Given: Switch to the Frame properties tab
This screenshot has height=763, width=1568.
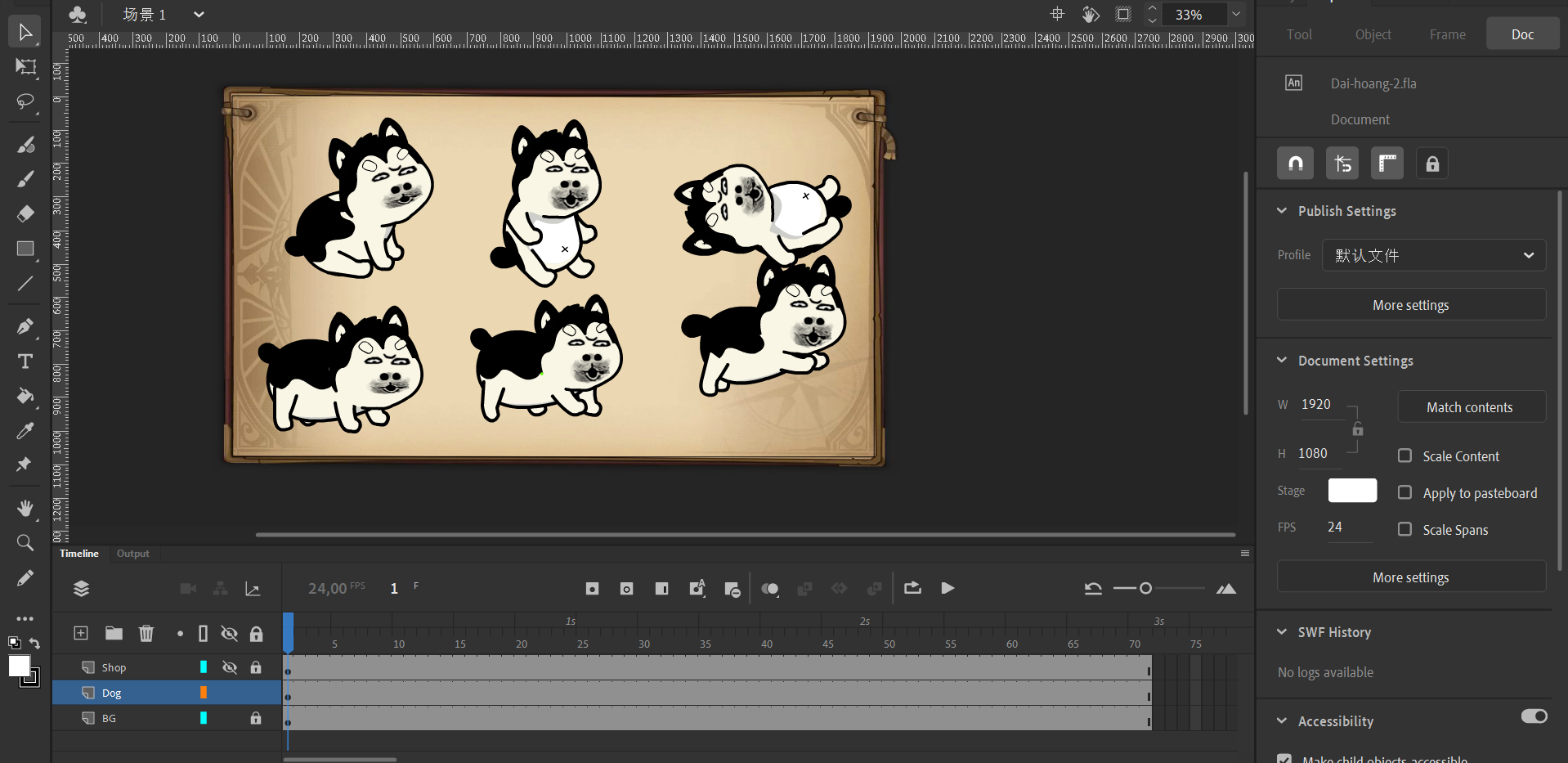Looking at the screenshot, I should coord(1447,34).
